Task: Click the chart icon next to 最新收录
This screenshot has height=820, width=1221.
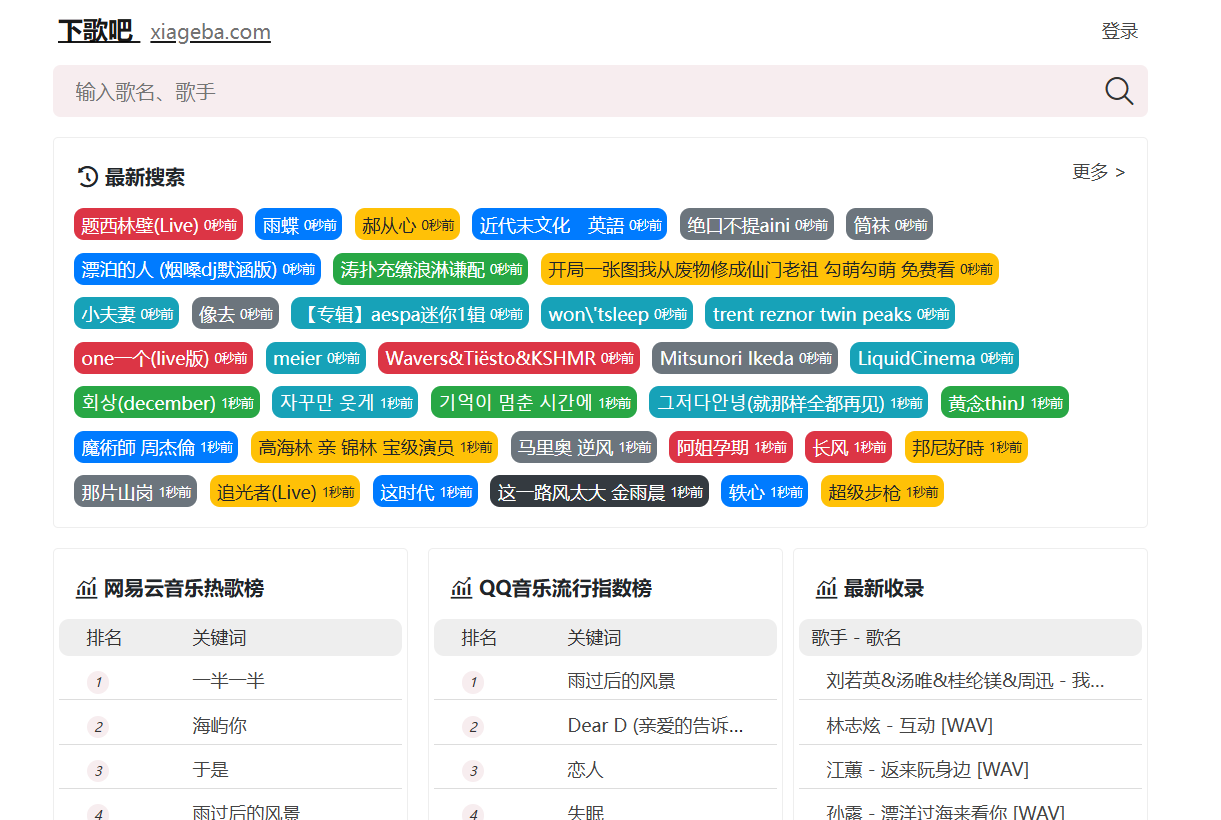Action: (x=826, y=588)
